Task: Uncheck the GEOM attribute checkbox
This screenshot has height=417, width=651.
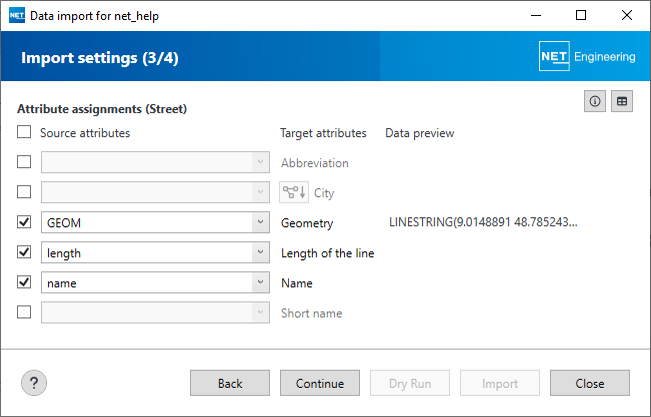Action: pyautogui.click(x=24, y=223)
